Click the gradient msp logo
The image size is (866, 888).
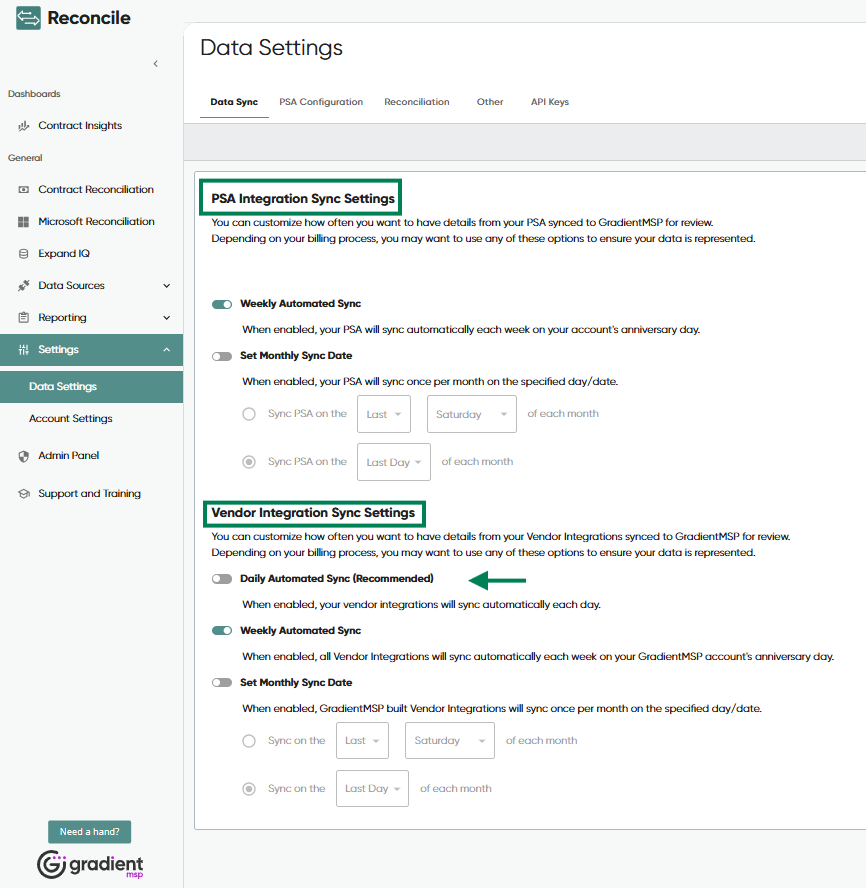click(x=90, y=864)
